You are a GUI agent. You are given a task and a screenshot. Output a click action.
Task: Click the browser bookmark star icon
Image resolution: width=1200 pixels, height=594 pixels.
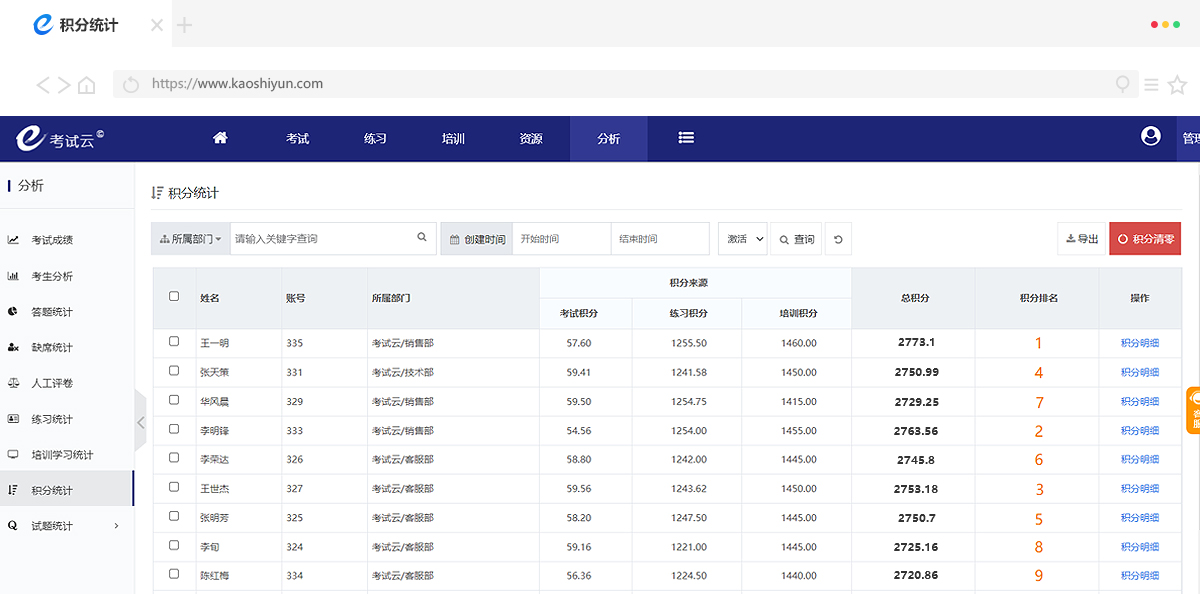(1177, 85)
